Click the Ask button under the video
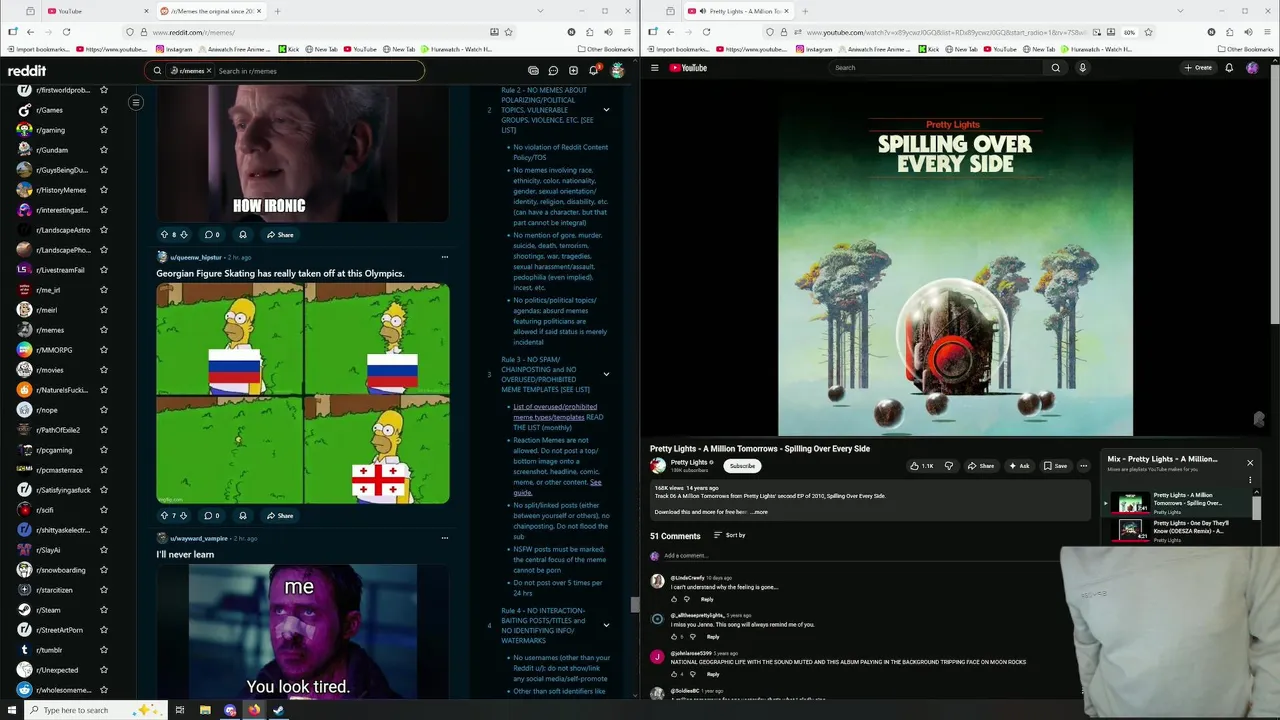 1019,466
